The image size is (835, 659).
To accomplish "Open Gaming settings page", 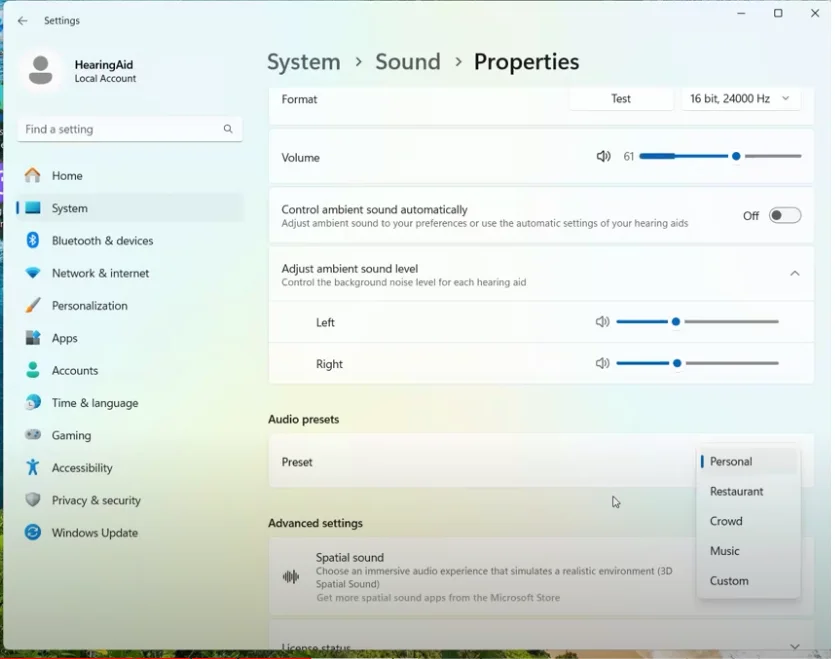I will (x=130, y=435).
